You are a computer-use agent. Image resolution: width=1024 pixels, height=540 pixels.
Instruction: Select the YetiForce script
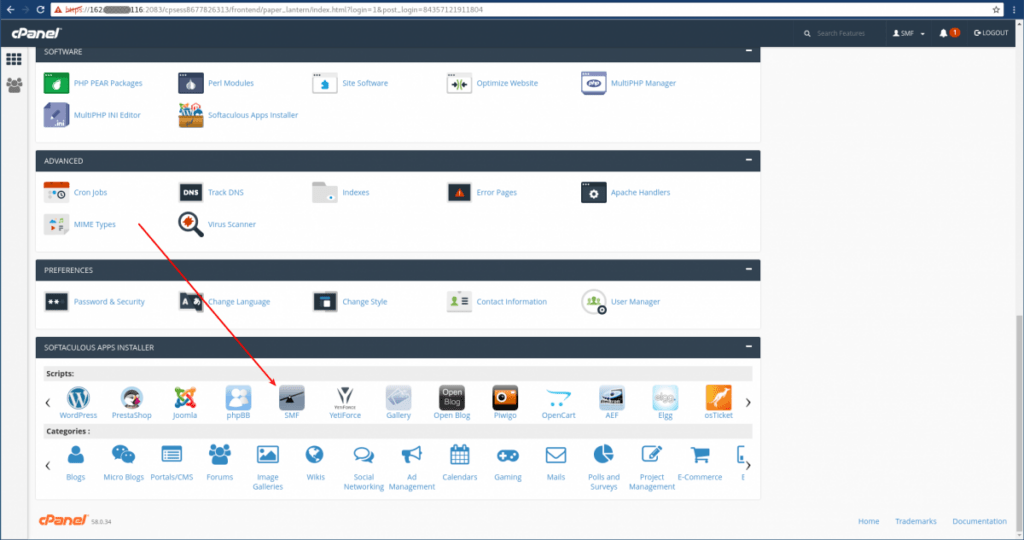(345, 402)
